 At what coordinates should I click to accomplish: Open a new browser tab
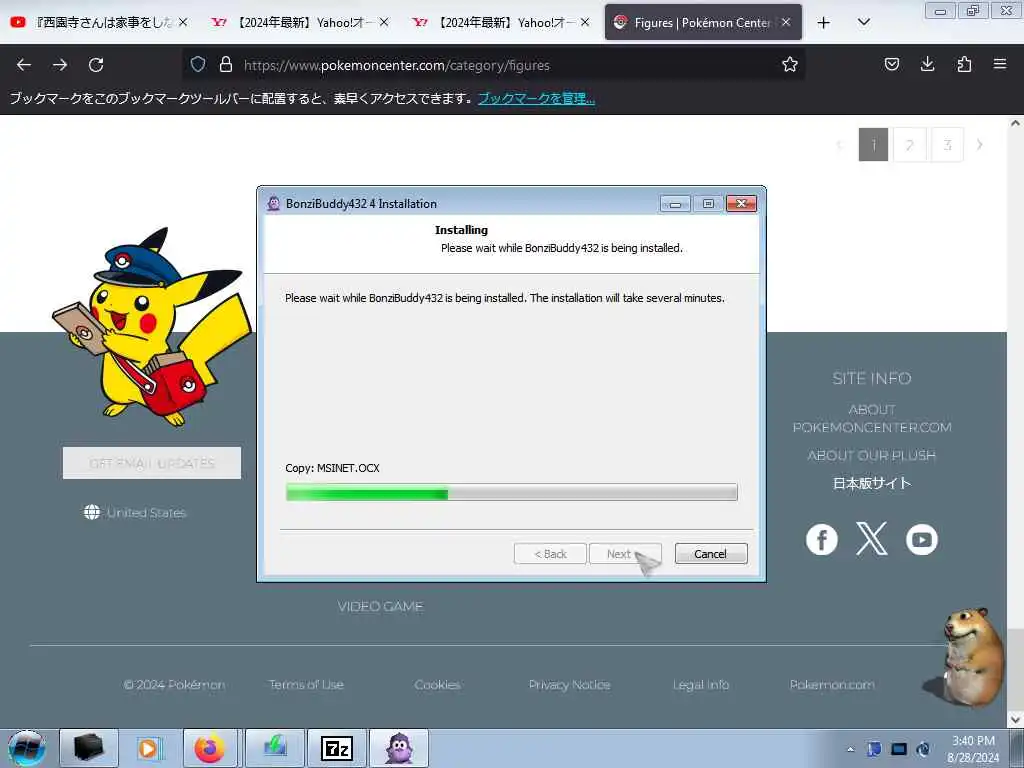(824, 23)
